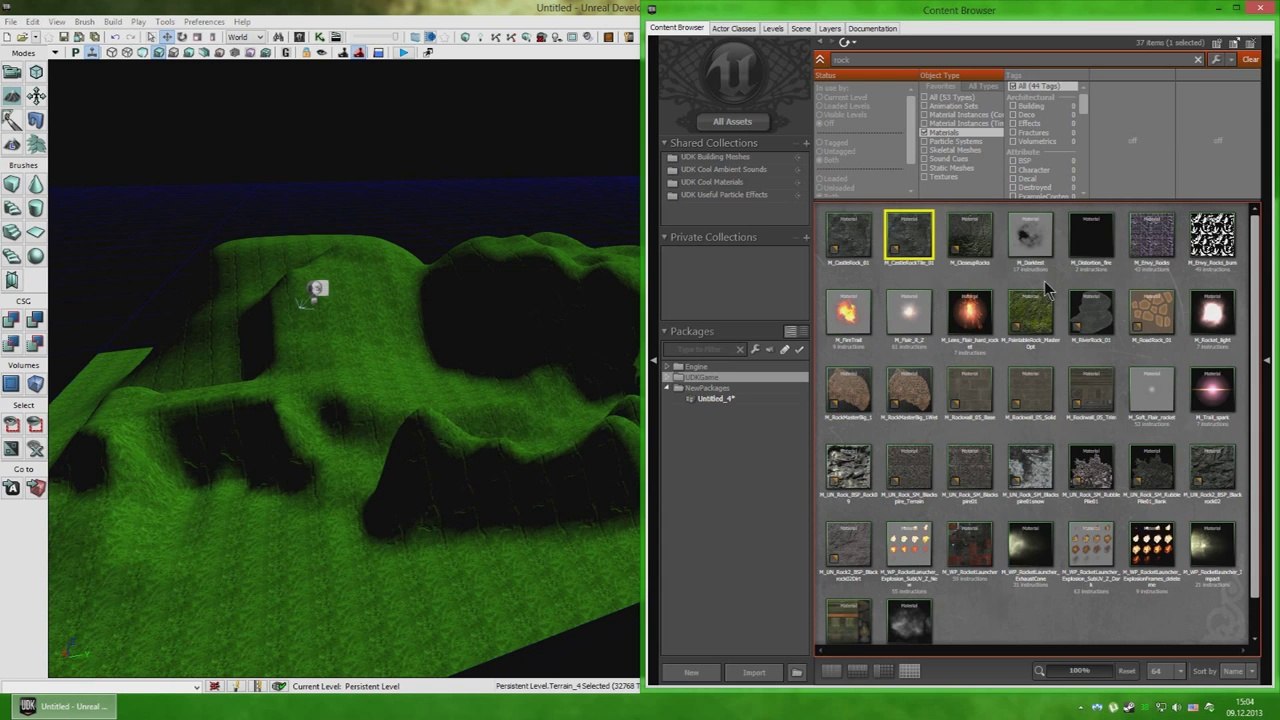The width and height of the screenshot is (1280, 720).
Task: Switch to the Actor Classes tab
Action: 733,28
